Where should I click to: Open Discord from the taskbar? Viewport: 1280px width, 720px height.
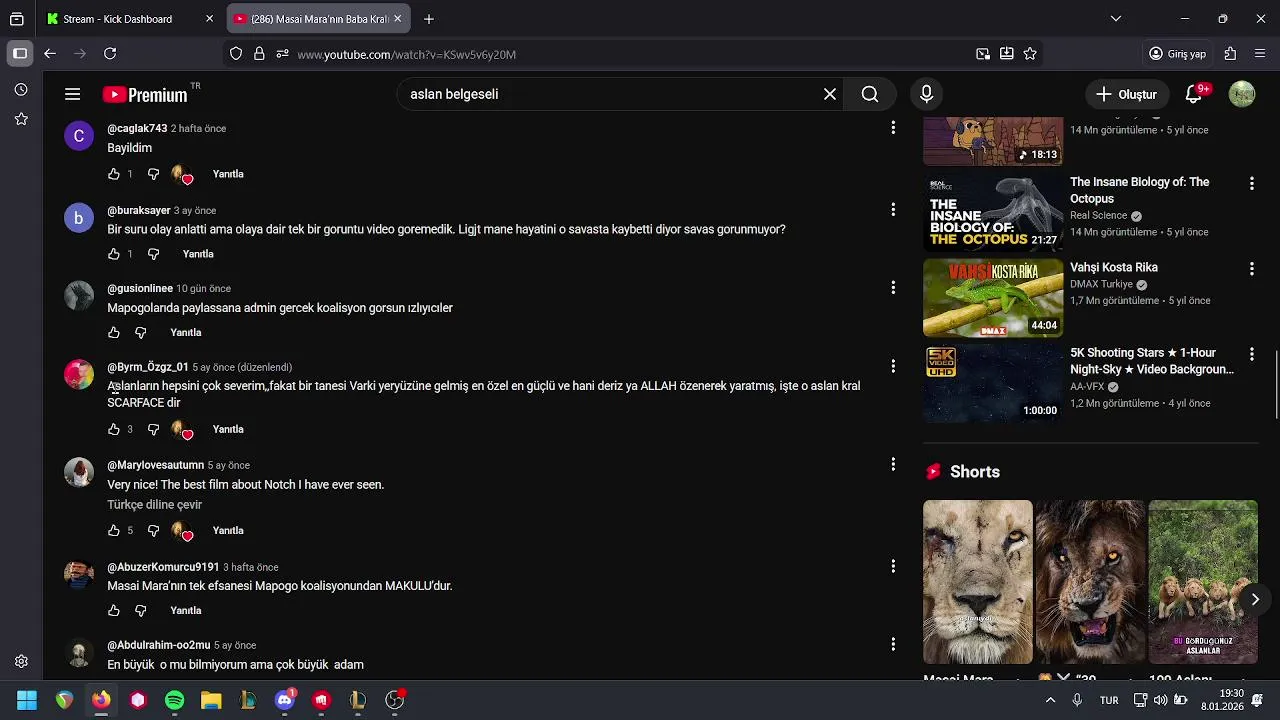(284, 700)
